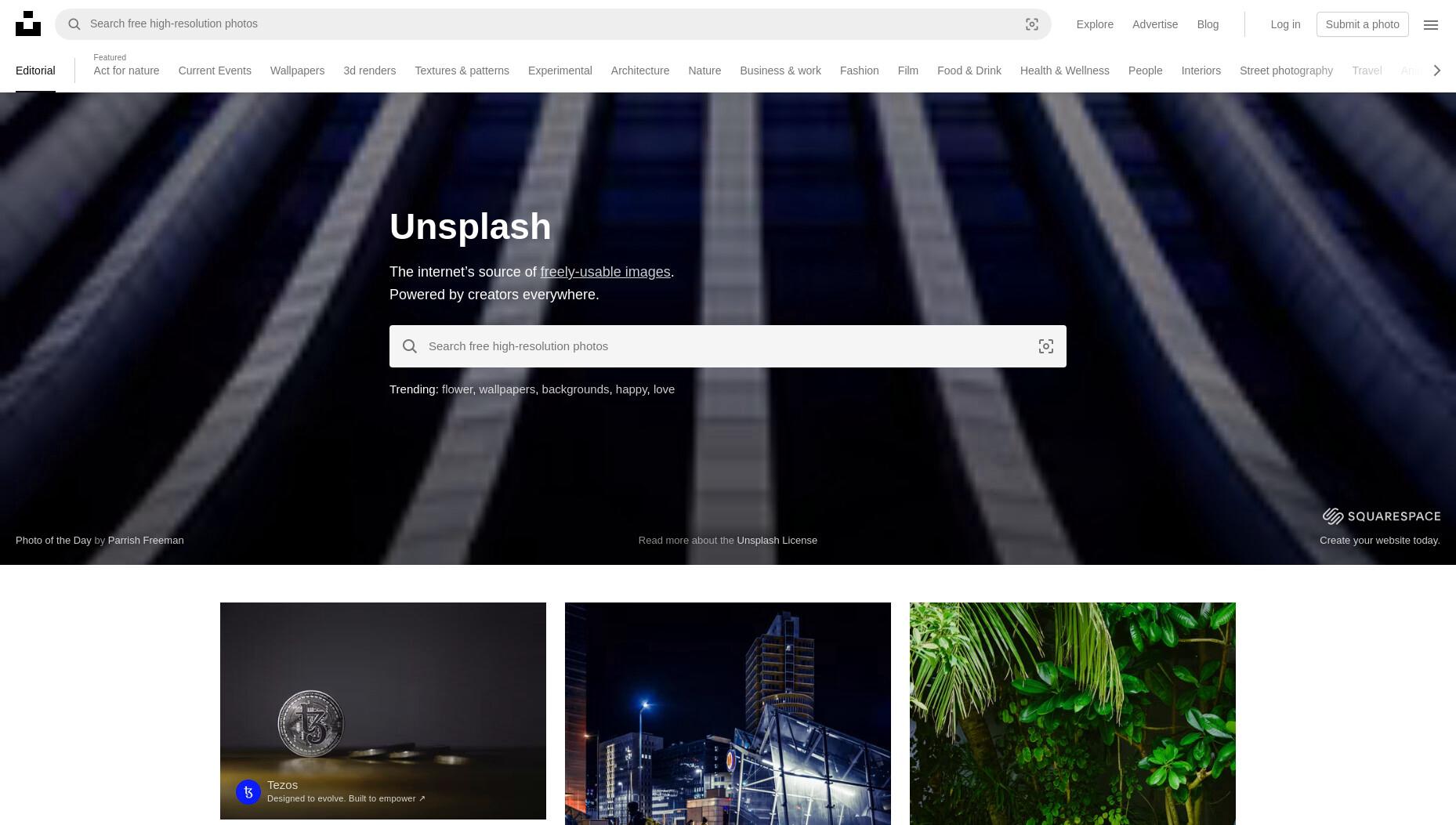Search trending term happy
This screenshot has width=1456, height=825.
point(631,389)
